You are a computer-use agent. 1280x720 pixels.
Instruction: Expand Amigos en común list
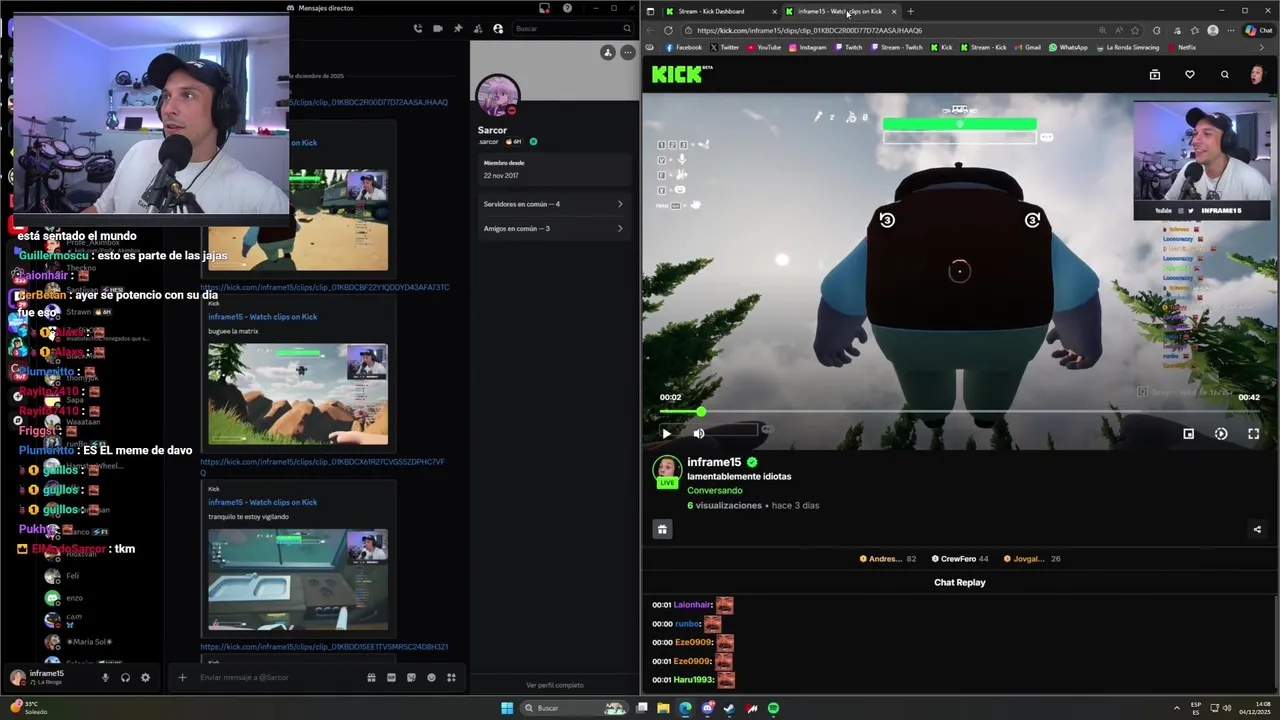(x=553, y=228)
